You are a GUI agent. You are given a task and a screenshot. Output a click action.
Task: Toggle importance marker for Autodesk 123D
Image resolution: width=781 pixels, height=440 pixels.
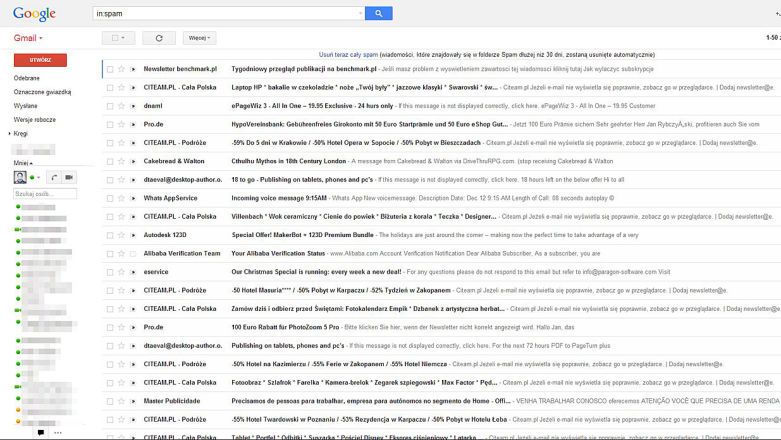pyautogui.click(x=133, y=235)
